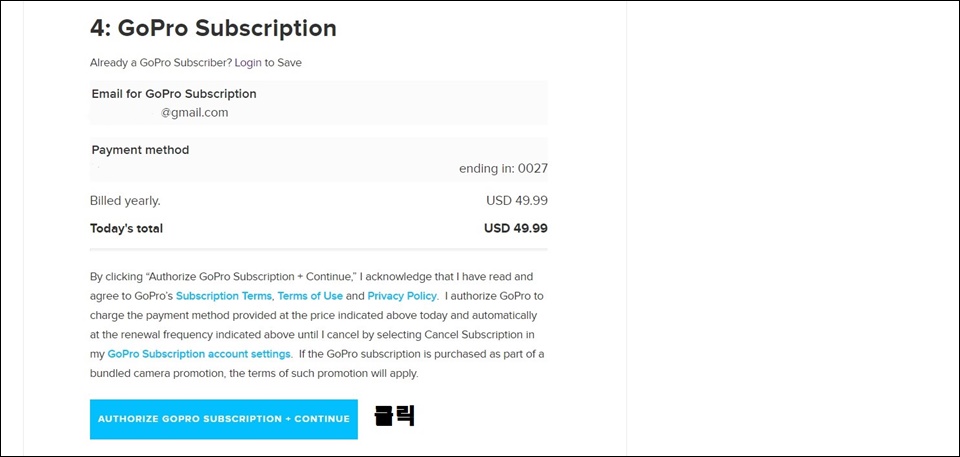Open the Subscription Terms link
The width and height of the screenshot is (960, 457).
pyautogui.click(x=223, y=296)
